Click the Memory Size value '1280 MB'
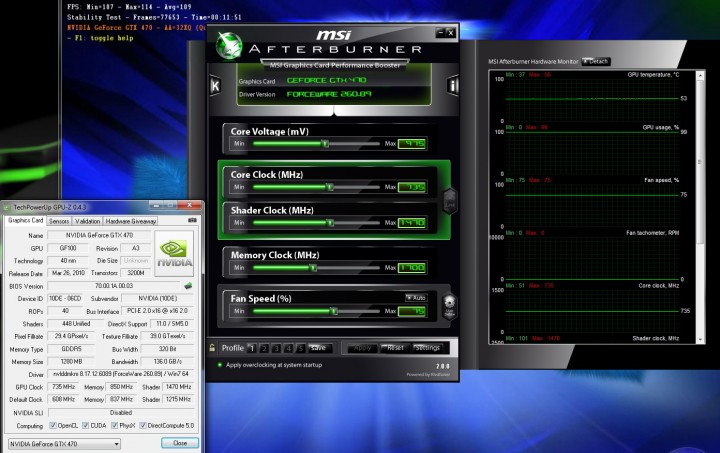720x453 pixels. coord(72,361)
